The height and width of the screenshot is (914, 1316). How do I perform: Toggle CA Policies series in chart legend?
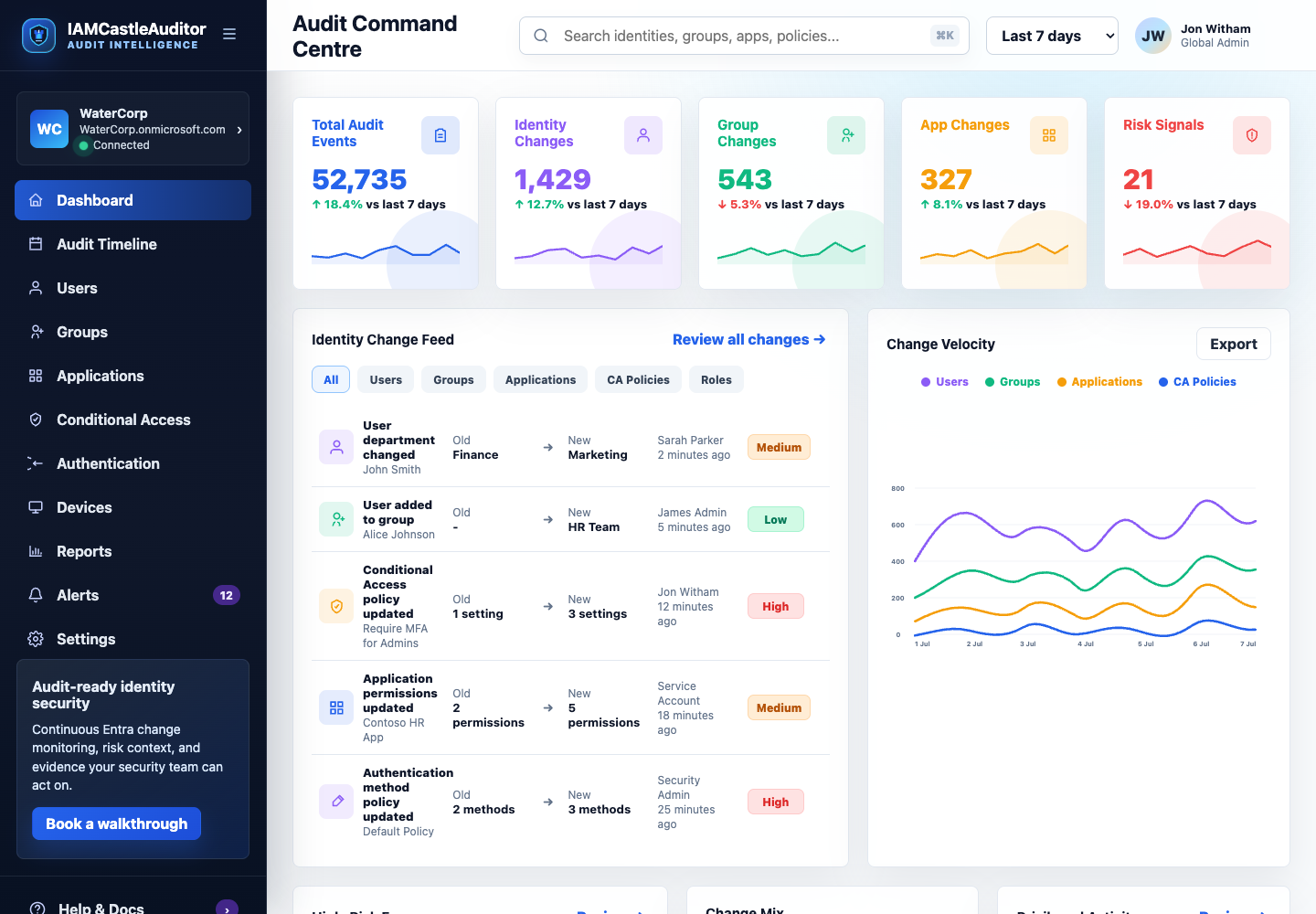pos(1197,382)
